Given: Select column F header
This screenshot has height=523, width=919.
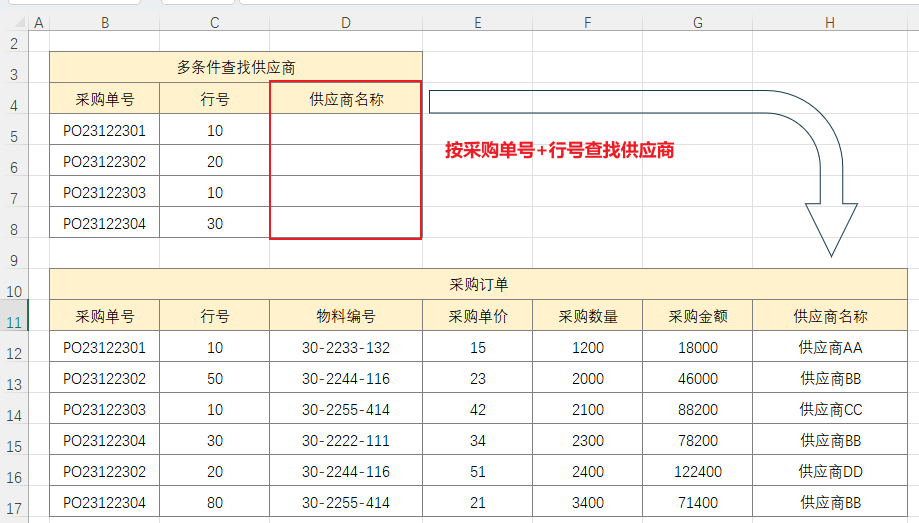Looking at the screenshot, I should pos(588,23).
